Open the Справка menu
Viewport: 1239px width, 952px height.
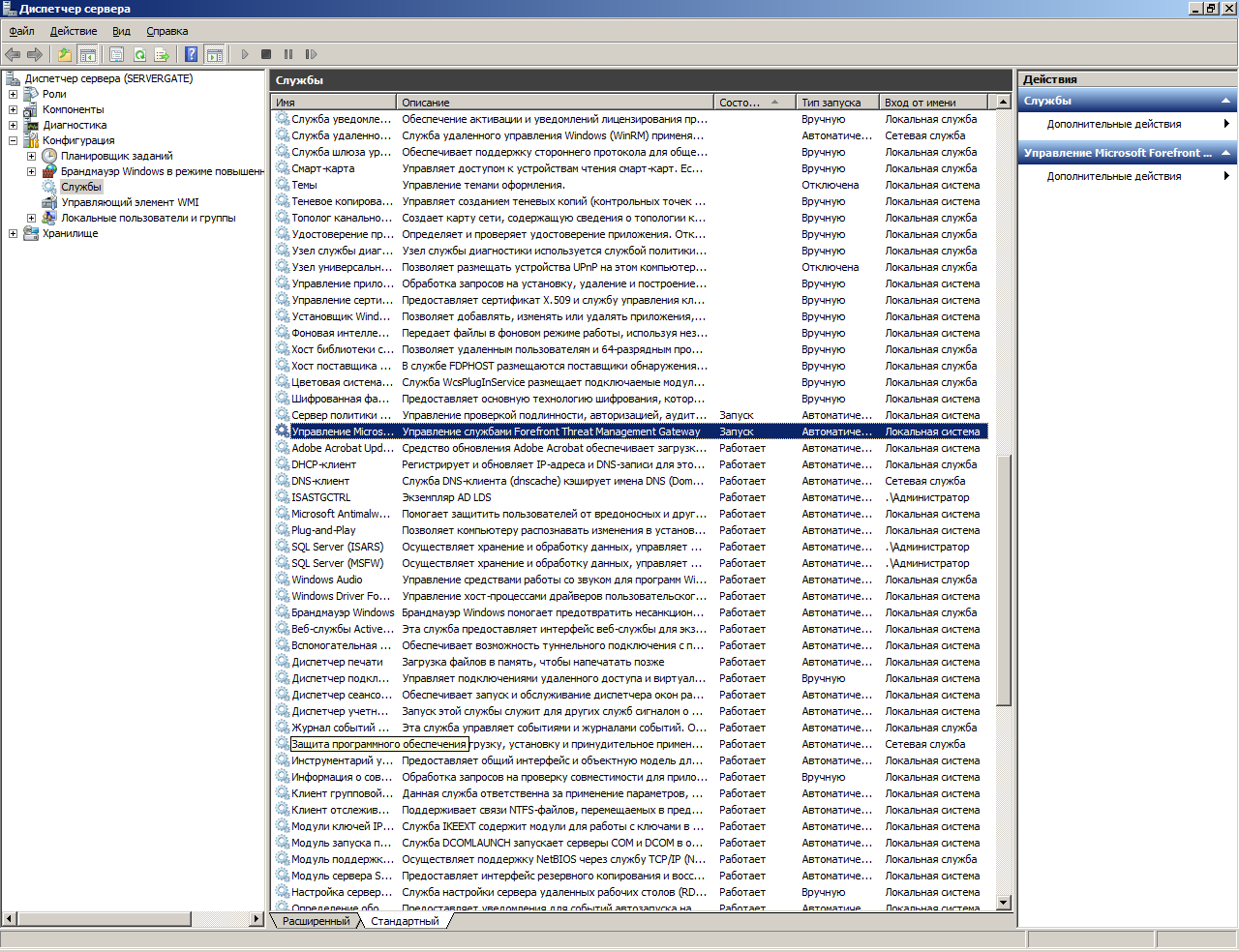click(x=166, y=32)
